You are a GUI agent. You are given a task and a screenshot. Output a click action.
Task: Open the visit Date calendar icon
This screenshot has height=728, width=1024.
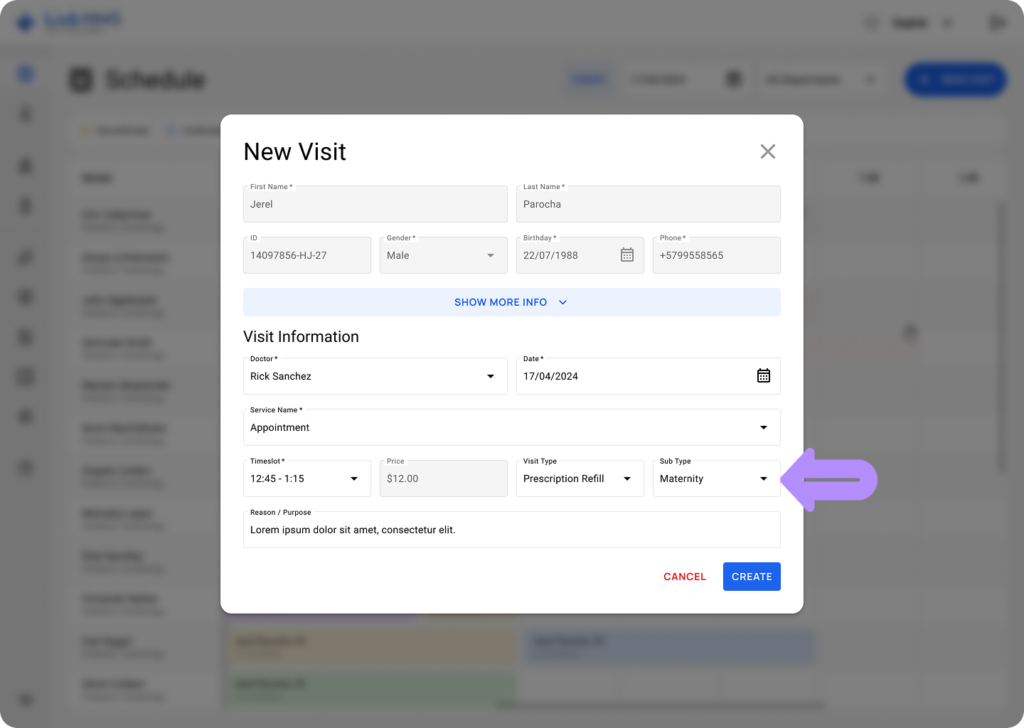(x=763, y=376)
